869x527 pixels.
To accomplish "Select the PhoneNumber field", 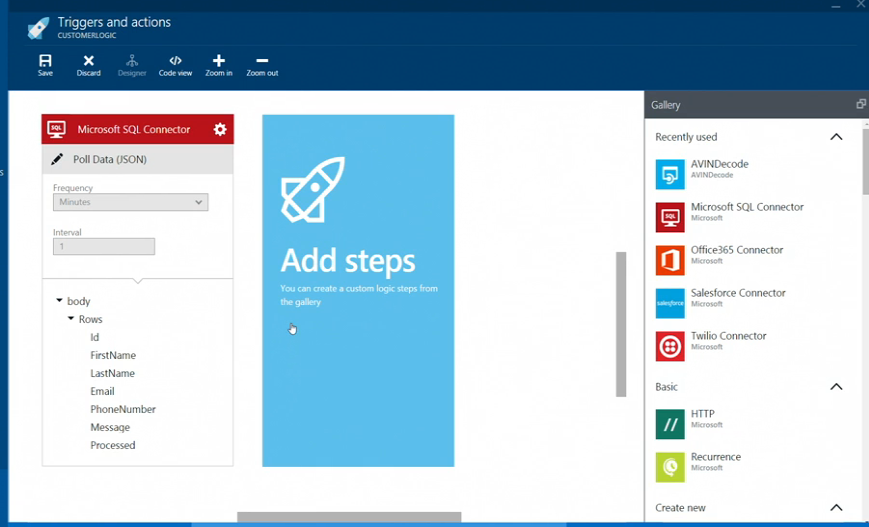I will point(123,410).
